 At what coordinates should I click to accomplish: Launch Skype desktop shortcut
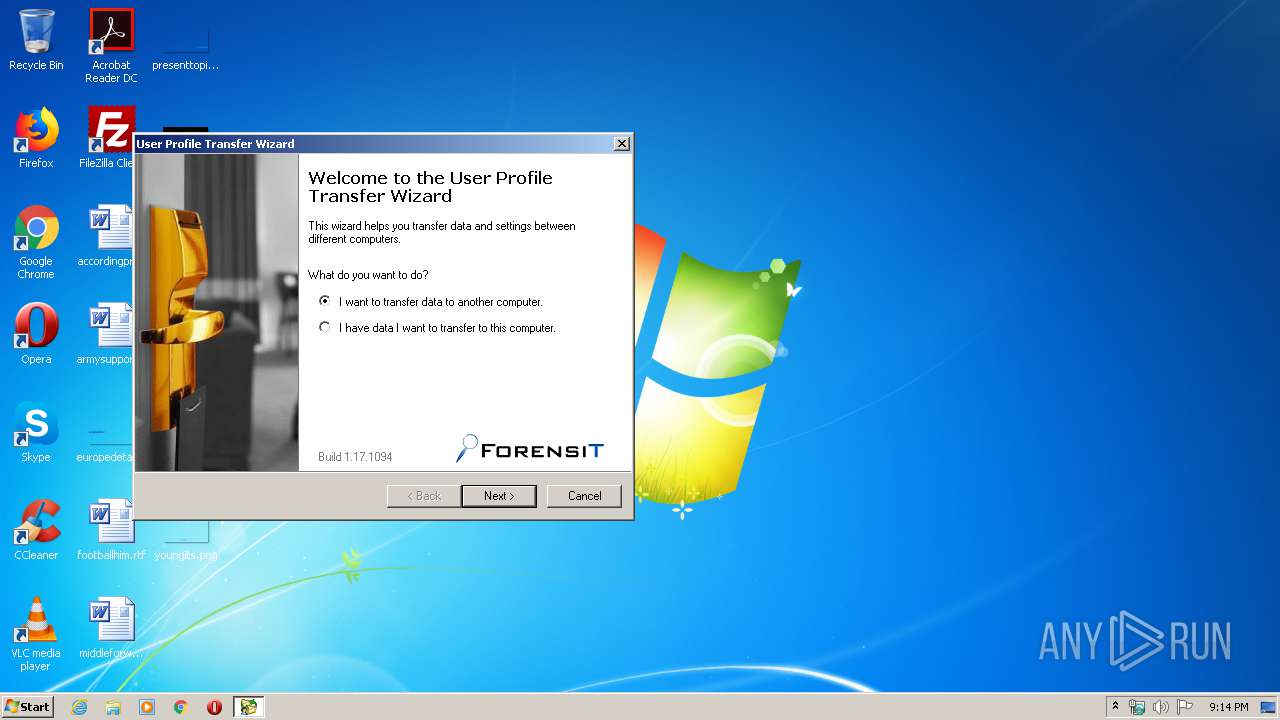coord(36,432)
